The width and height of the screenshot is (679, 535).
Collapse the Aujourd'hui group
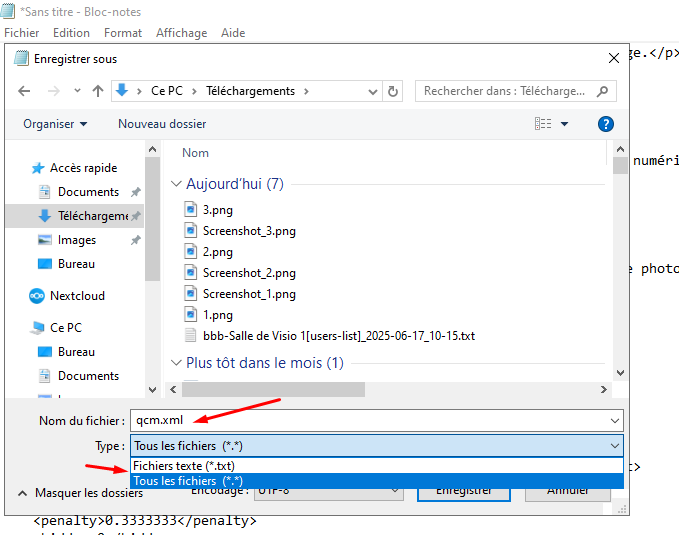177,185
